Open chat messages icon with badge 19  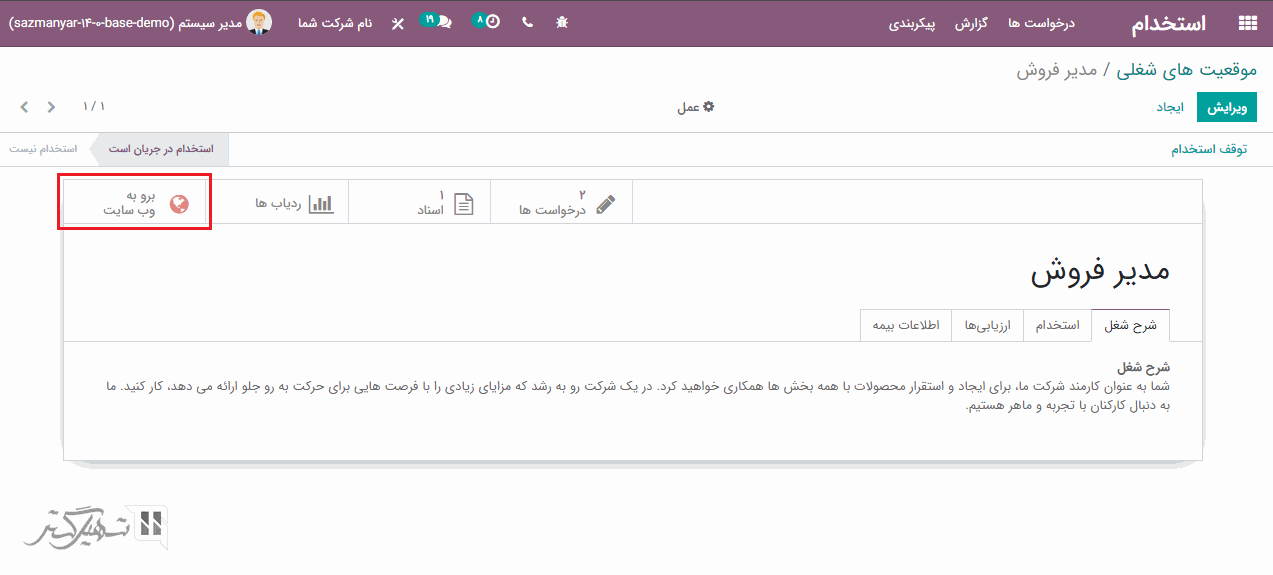pos(437,21)
